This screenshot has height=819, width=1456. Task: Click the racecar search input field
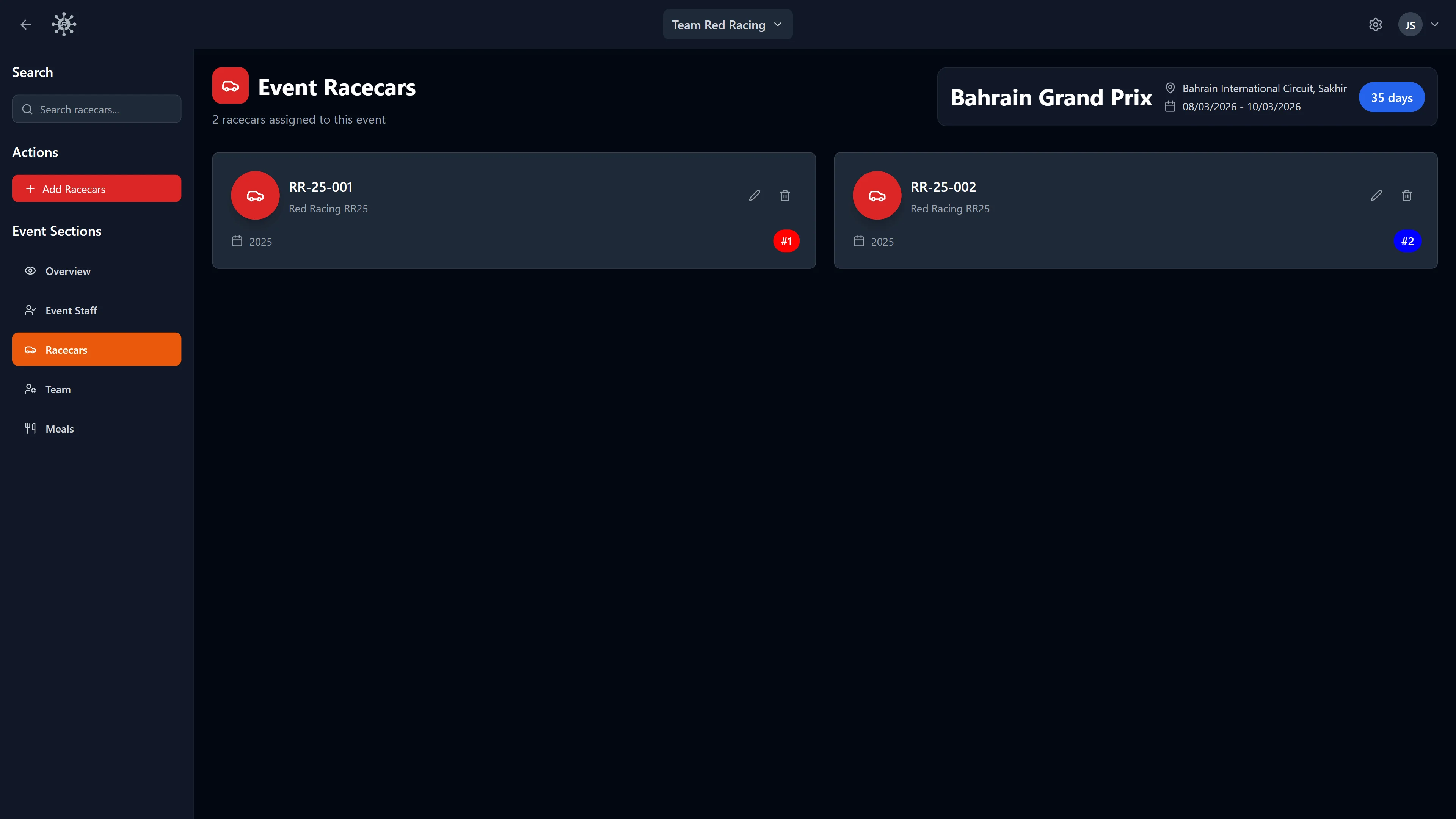96,108
